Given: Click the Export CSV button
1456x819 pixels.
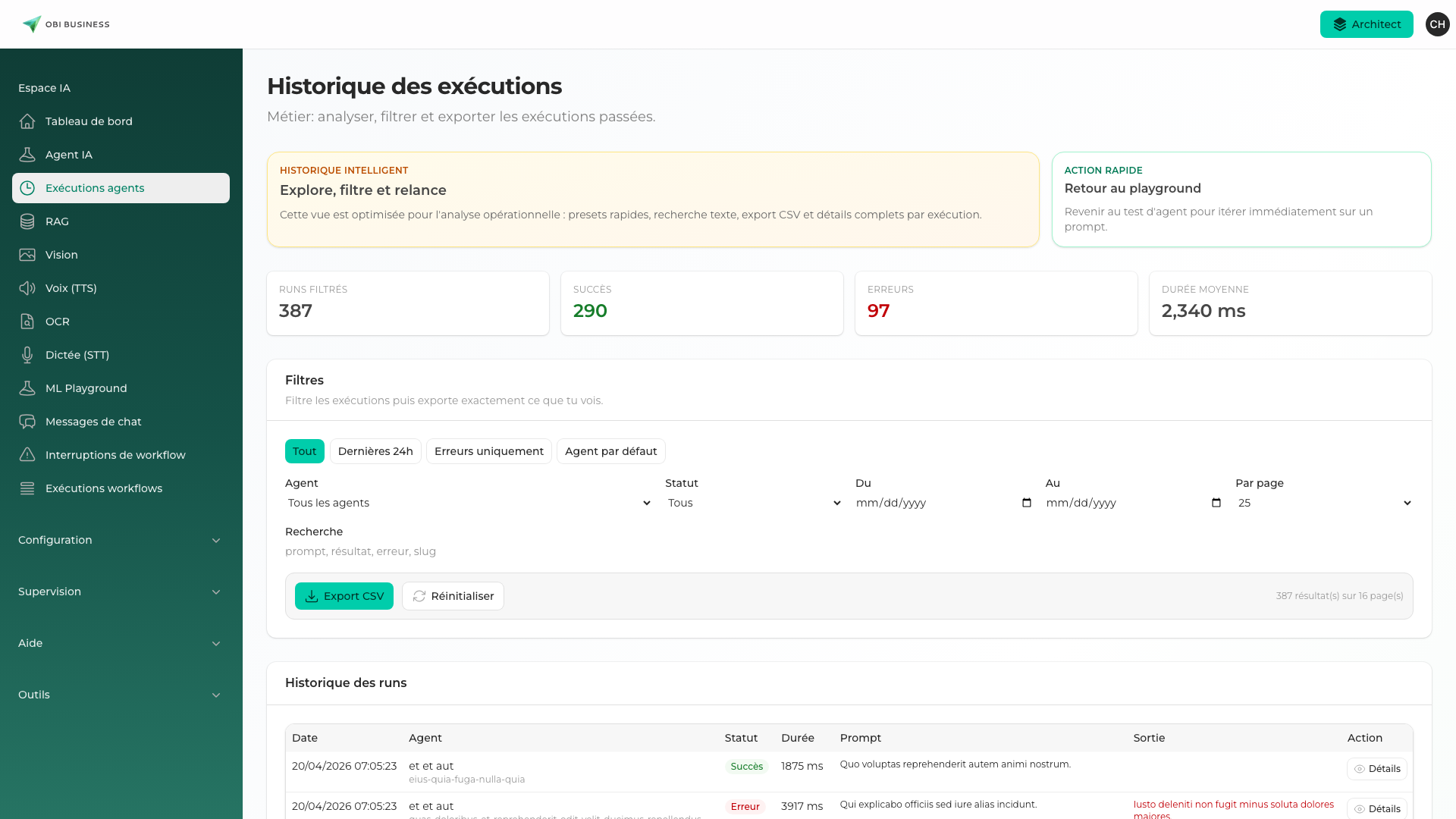Looking at the screenshot, I should pyautogui.click(x=344, y=596).
